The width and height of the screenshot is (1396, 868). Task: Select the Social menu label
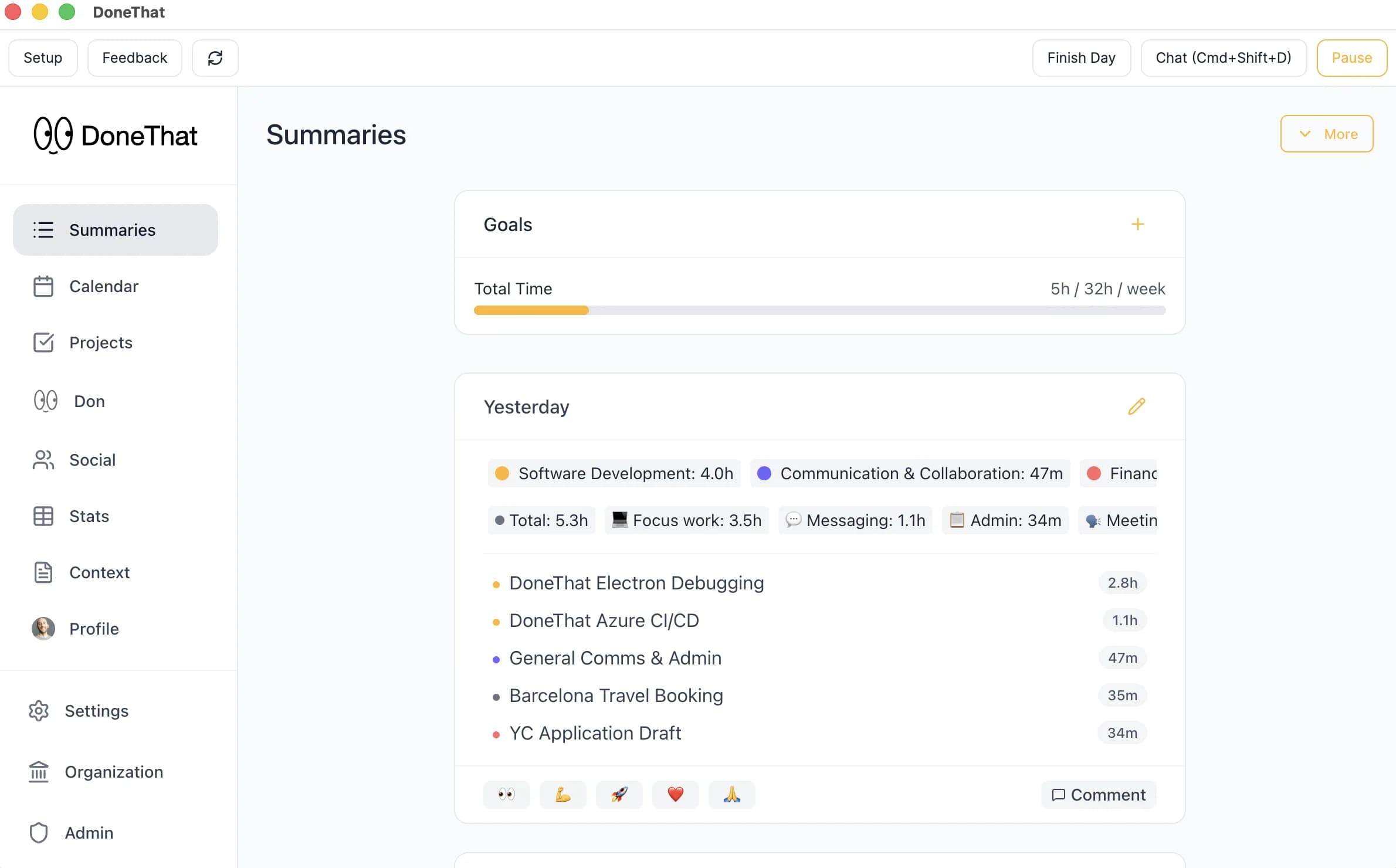click(93, 460)
